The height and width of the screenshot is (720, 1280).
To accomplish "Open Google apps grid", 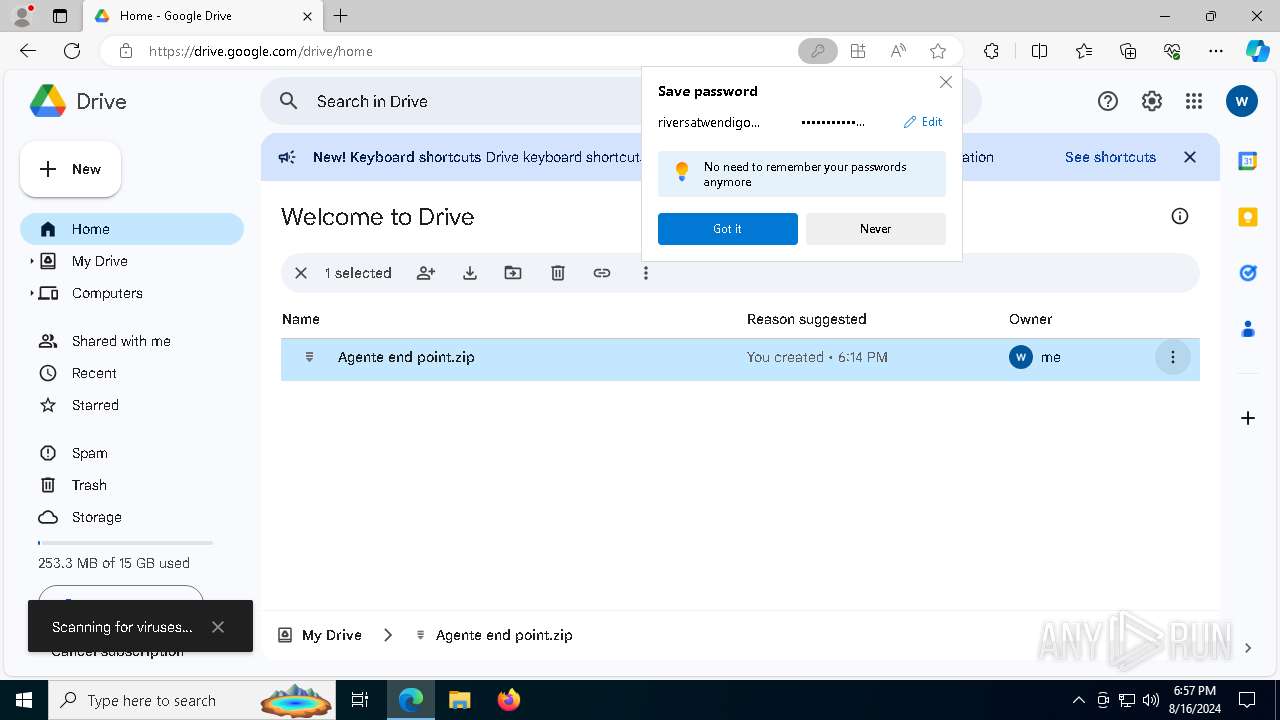I will (x=1194, y=101).
